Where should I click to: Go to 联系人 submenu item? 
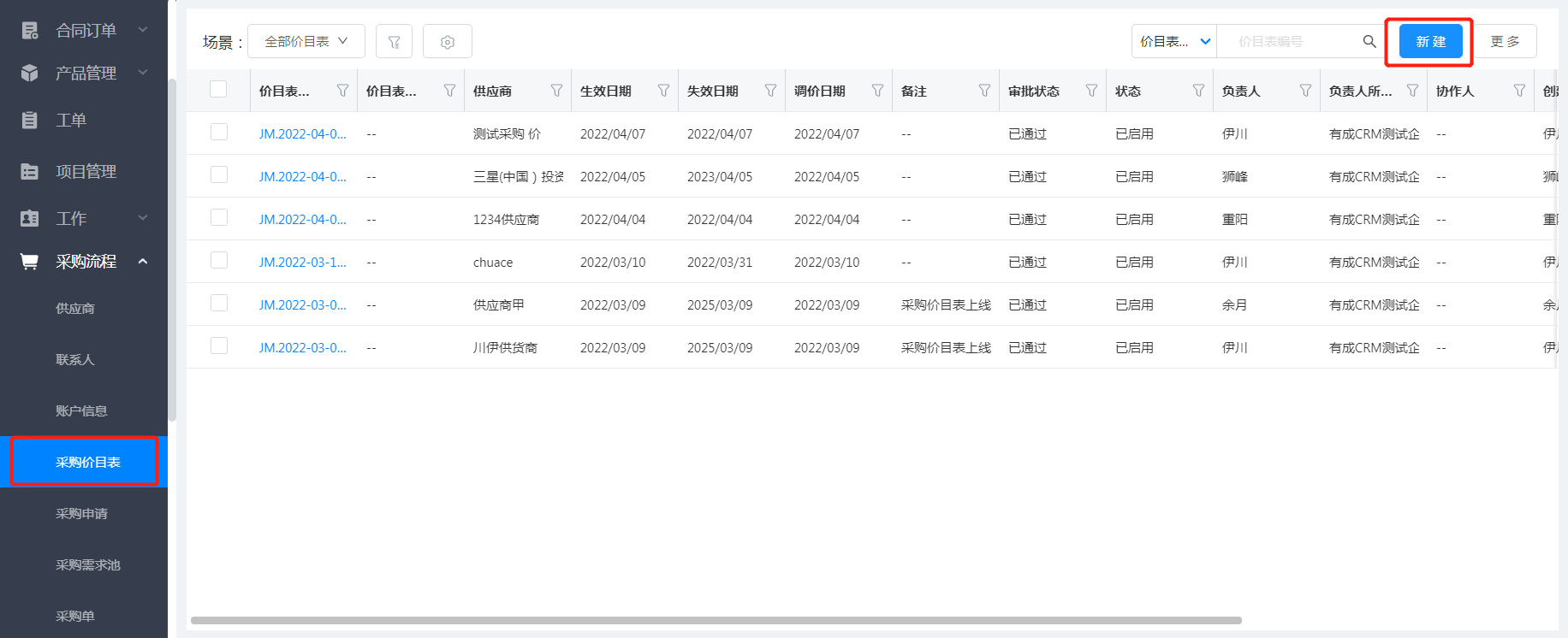point(75,360)
